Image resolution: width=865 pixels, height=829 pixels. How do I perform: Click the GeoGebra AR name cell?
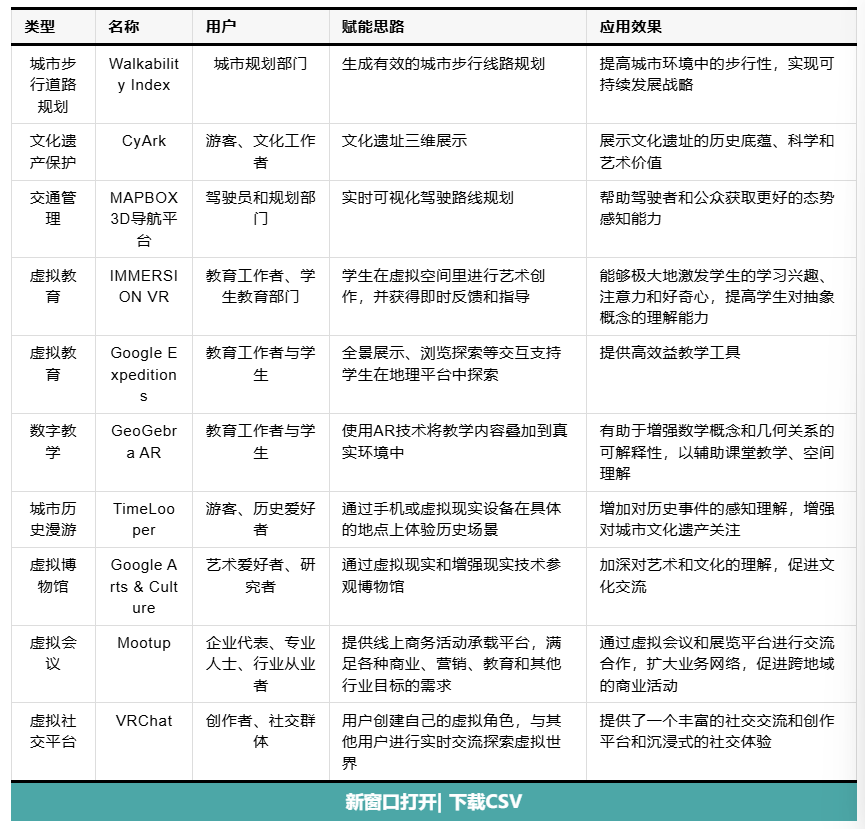pyautogui.click(x=144, y=441)
